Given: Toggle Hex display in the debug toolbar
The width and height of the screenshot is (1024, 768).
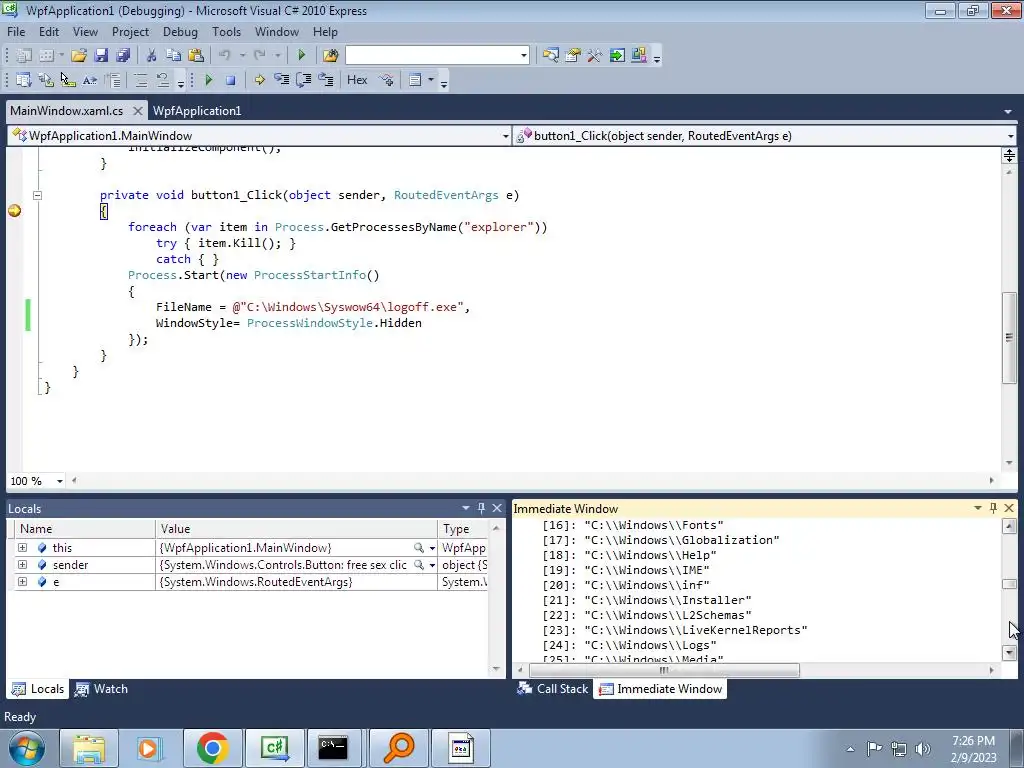Looking at the screenshot, I should (x=357, y=80).
